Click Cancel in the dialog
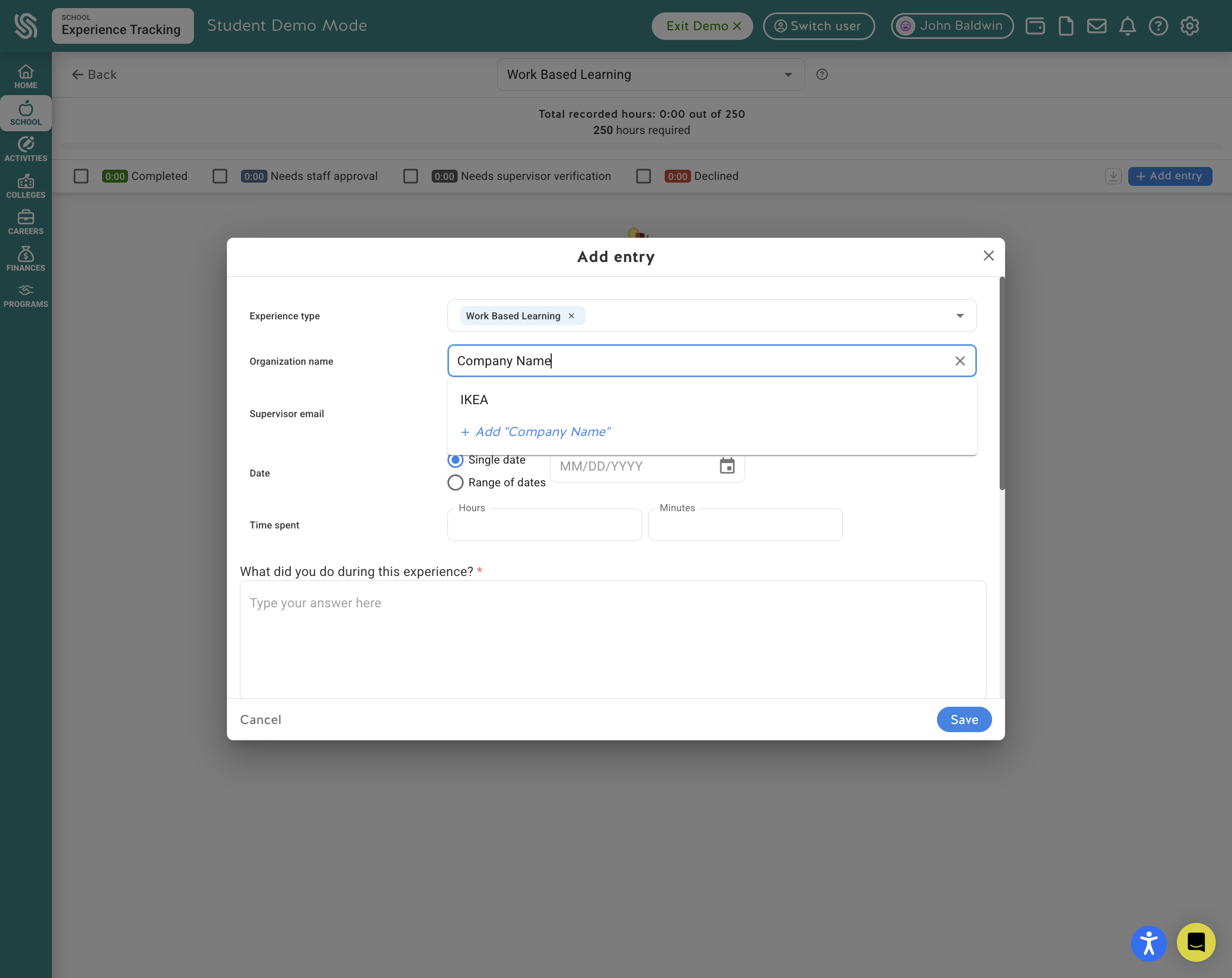This screenshot has width=1232, height=978. pos(260,720)
